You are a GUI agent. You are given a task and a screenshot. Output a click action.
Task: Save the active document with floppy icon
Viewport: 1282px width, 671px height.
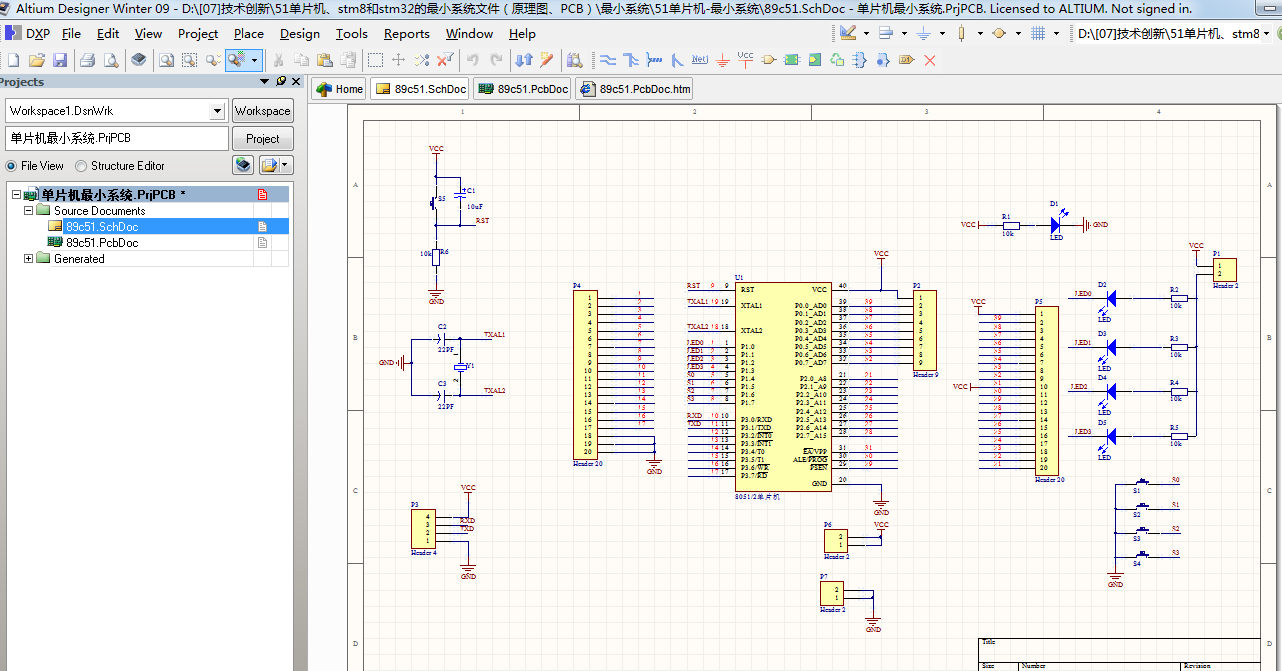click(59, 60)
